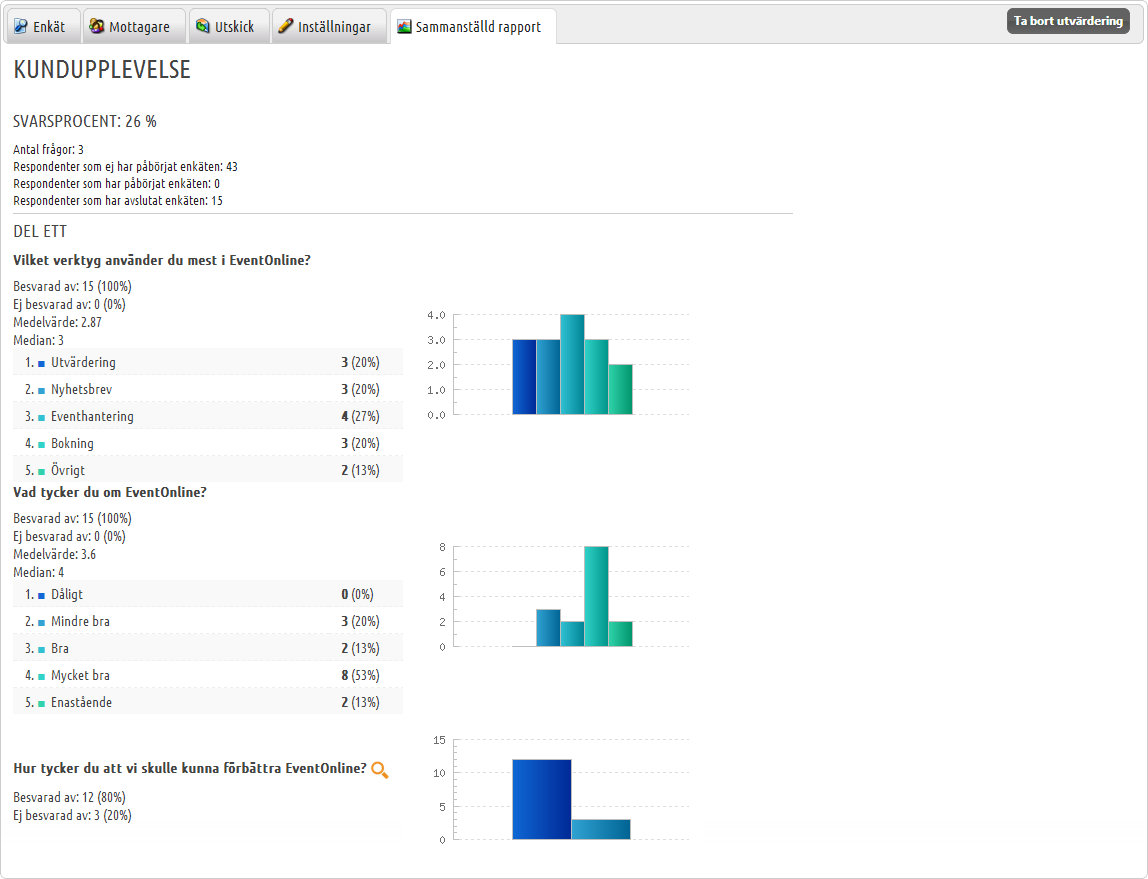This screenshot has width=1148, height=879.
Task: Click the 4 (27%) value for Eventhantering
Action: pos(360,416)
